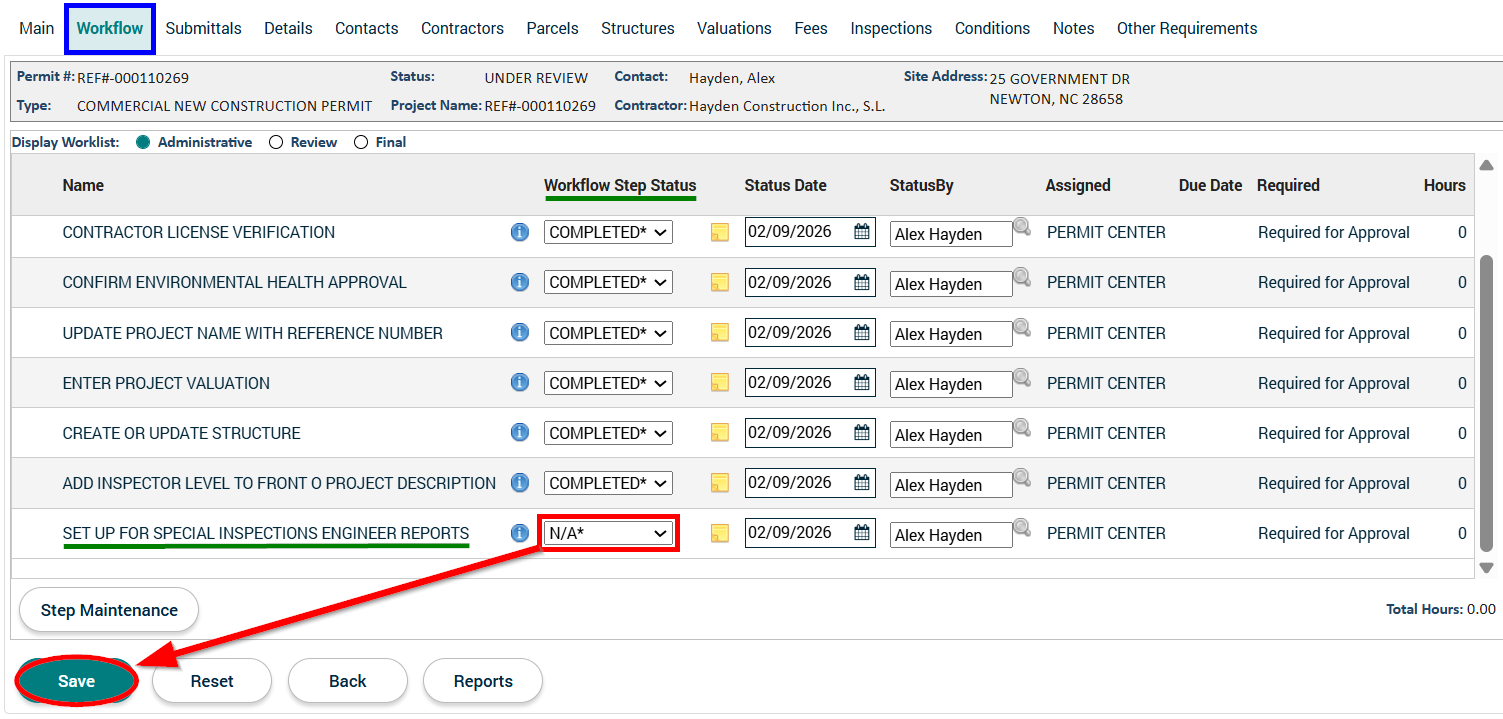Image resolution: width=1503 pixels, height=719 pixels.
Task: Switch to the Inspections tab
Action: pos(891,28)
